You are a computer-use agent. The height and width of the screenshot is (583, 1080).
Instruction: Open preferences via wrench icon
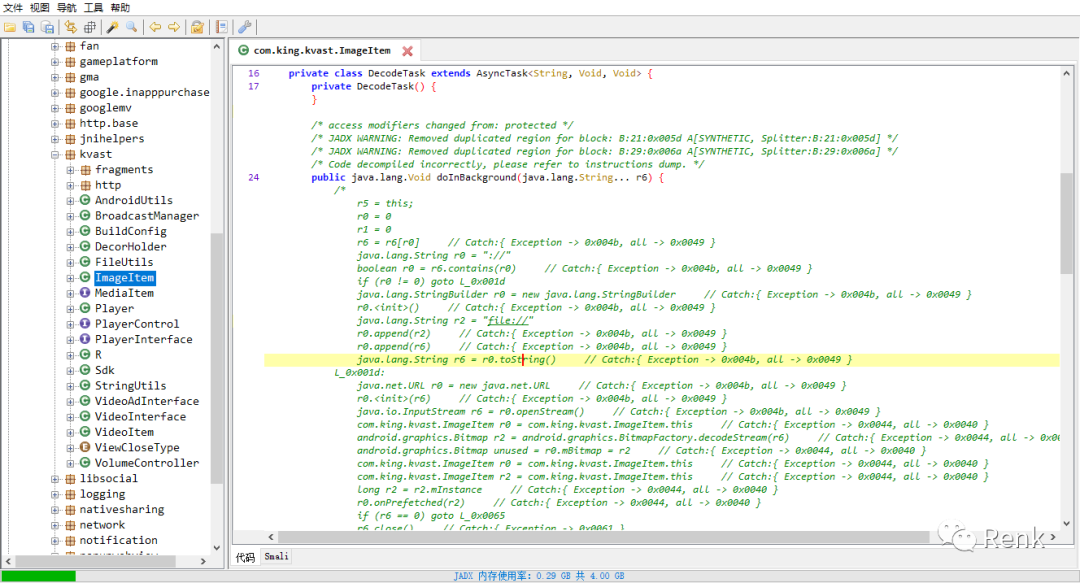(245, 27)
